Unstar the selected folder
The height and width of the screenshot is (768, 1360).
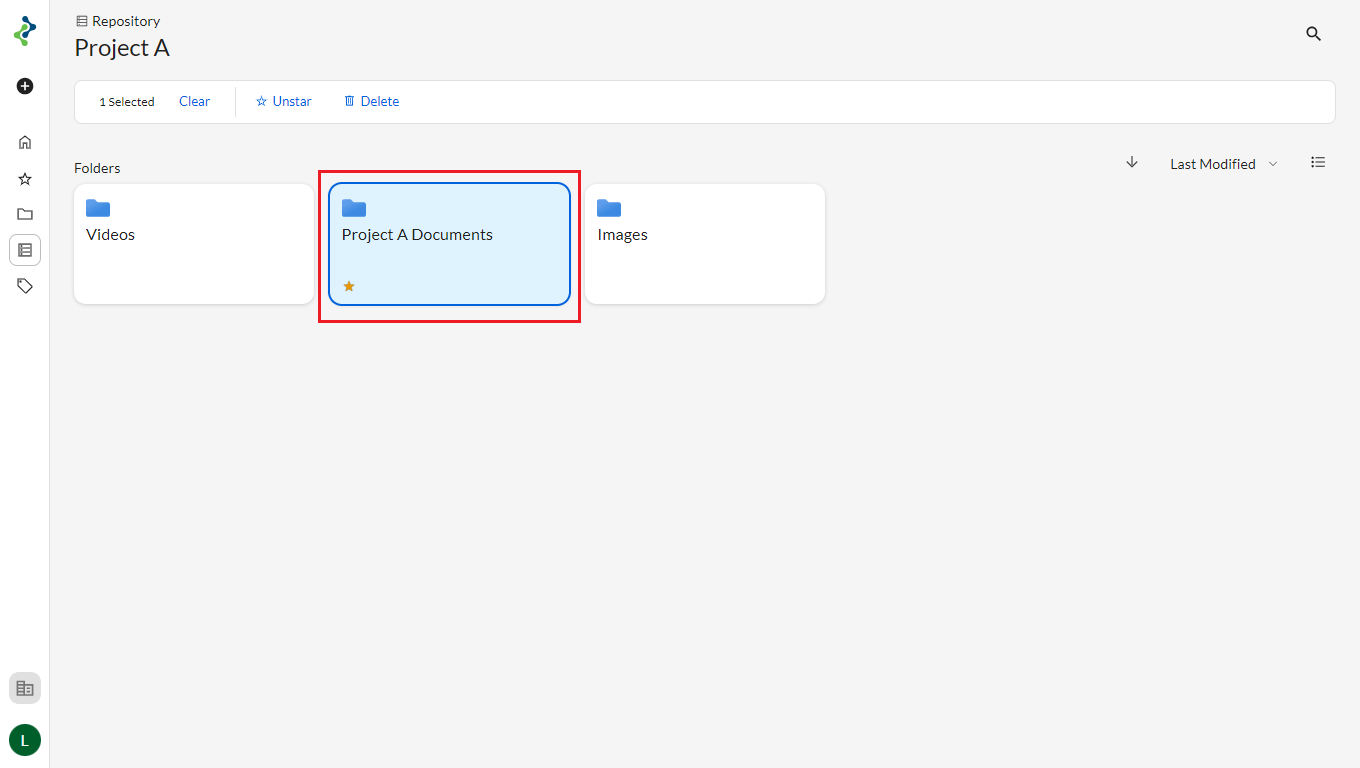coord(284,101)
